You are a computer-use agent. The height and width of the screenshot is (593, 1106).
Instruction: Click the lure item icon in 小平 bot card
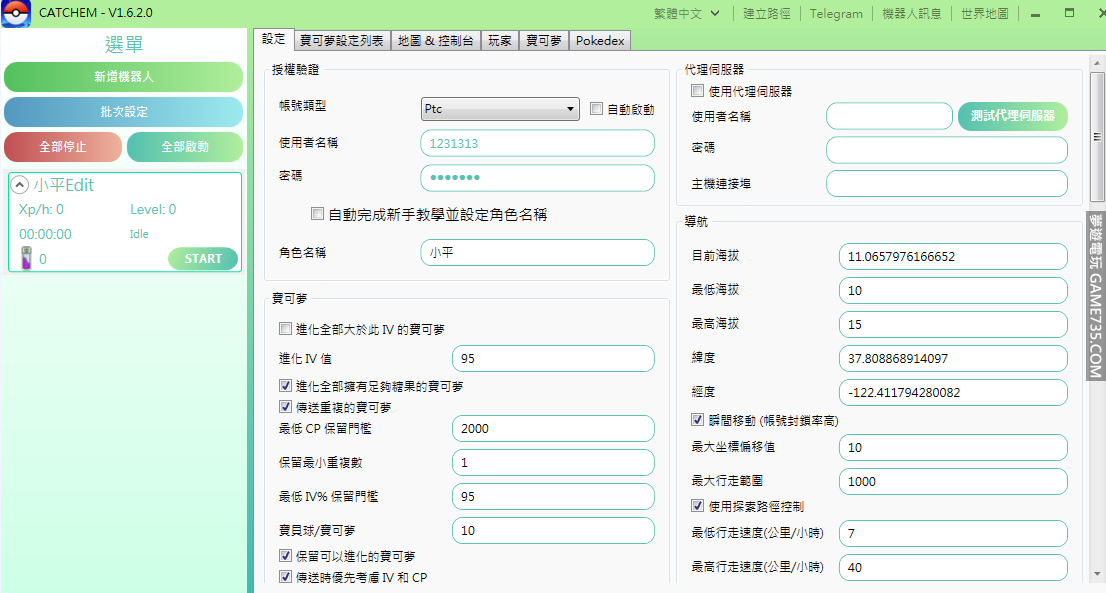point(27,259)
